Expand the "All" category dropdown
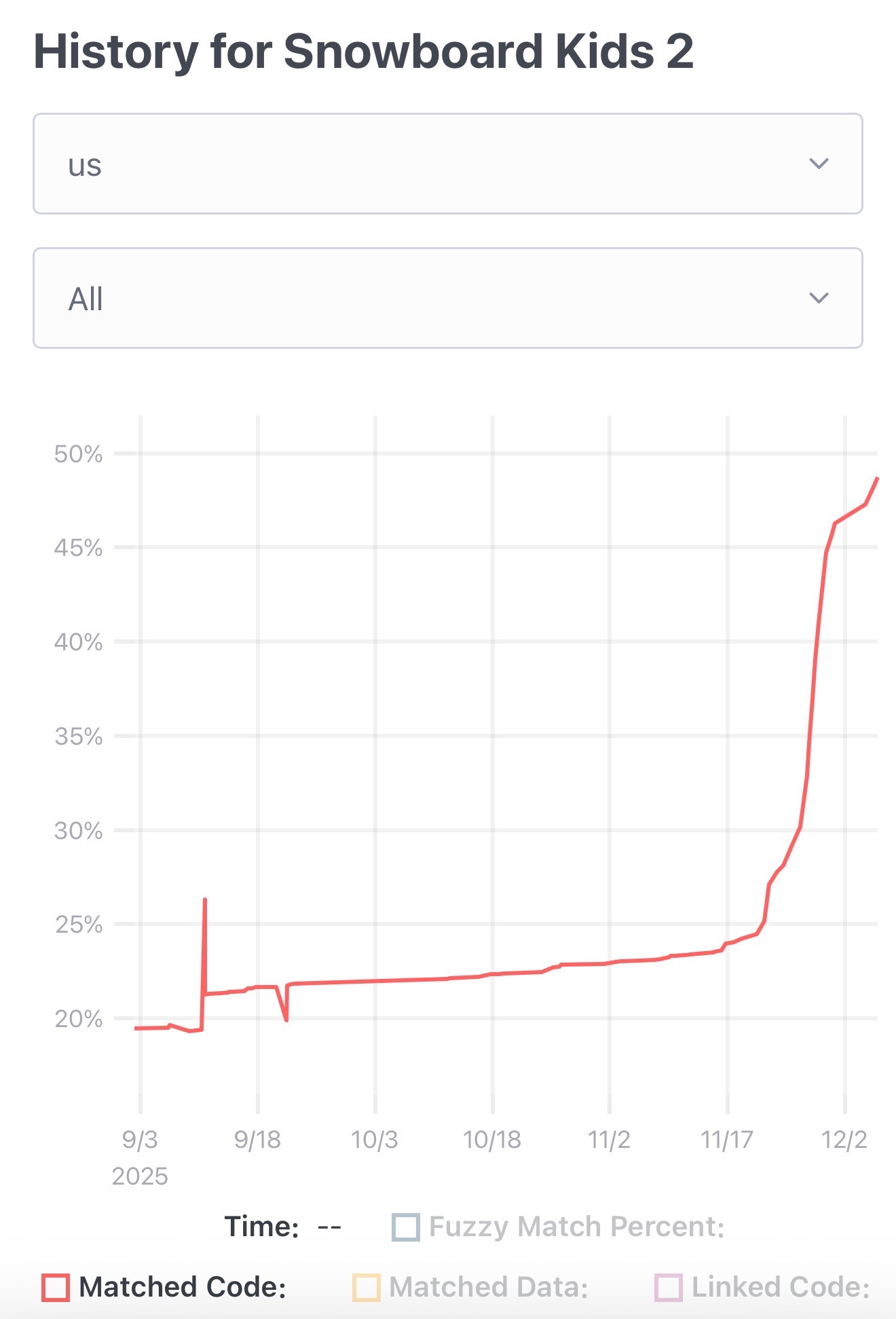Image resolution: width=896 pixels, height=1319 pixels. click(448, 297)
